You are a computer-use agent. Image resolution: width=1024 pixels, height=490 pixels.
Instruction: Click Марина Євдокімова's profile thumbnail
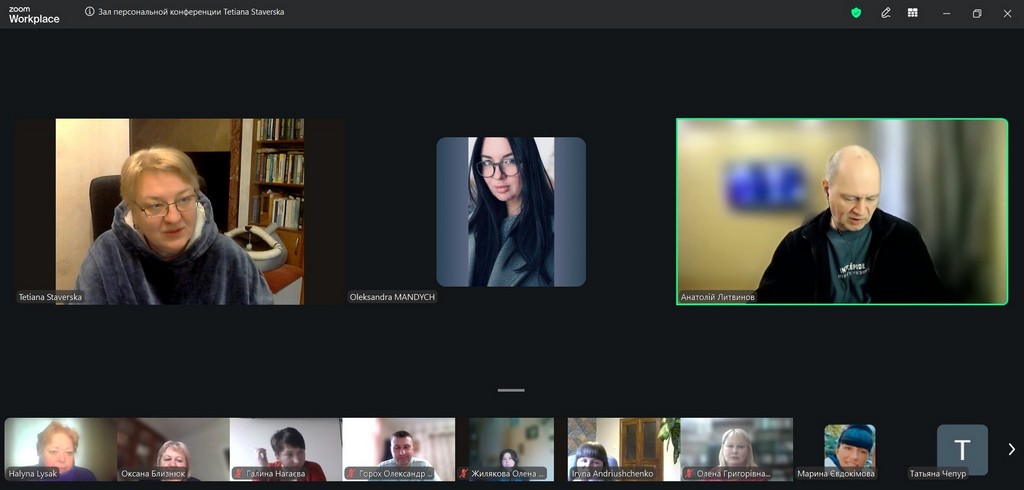coord(849,448)
